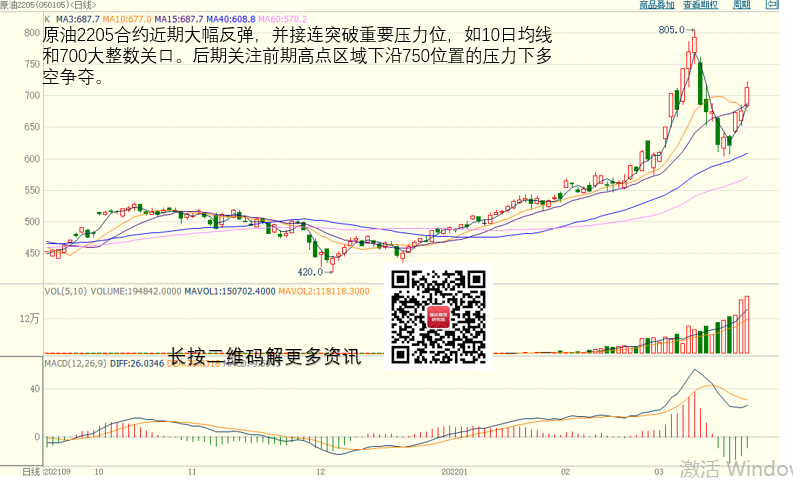Open the 周期 period selector

(x=741, y=5)
